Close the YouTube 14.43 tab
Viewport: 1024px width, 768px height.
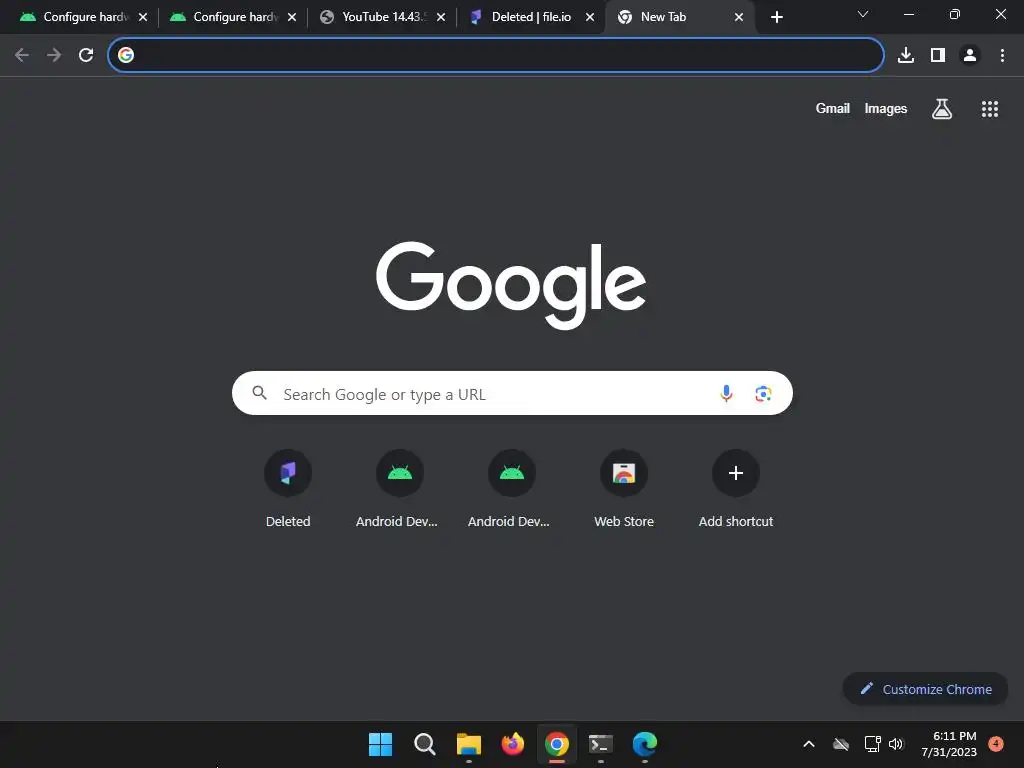click(x=441, y=17)
